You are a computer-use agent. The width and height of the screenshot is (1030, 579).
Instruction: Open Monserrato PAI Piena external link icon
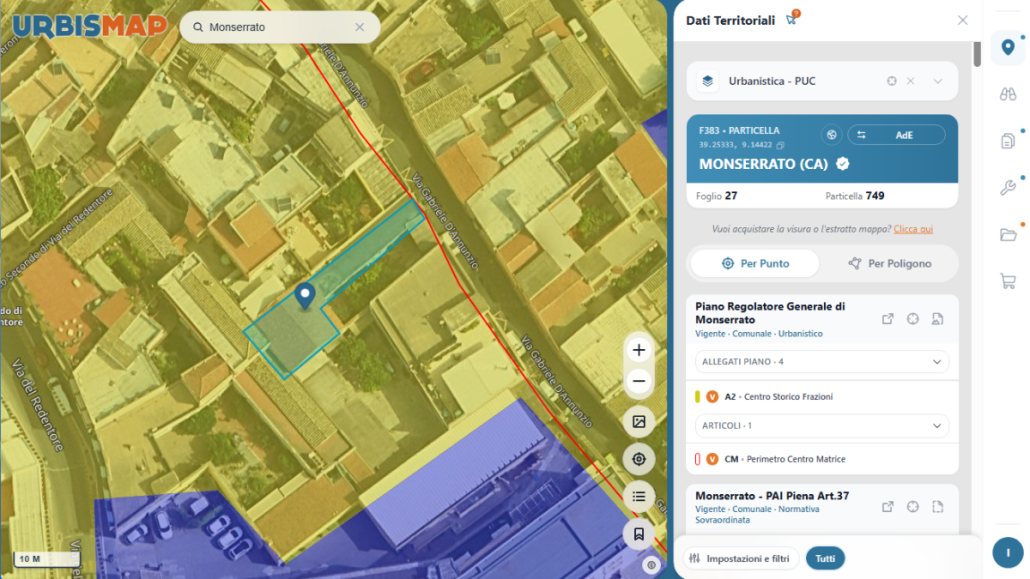click(x=887, y=507)
